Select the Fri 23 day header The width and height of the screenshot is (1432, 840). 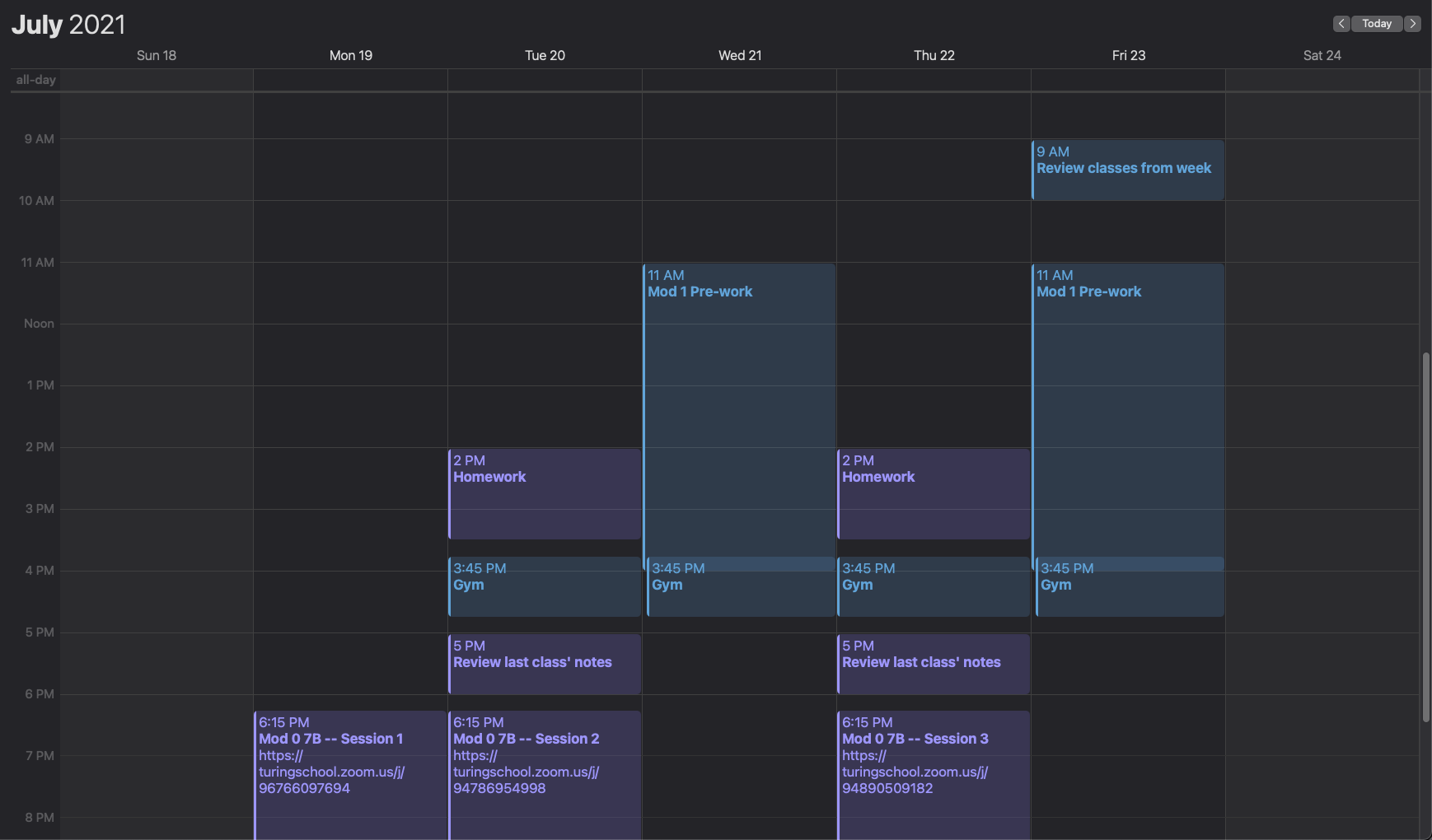(x=1129, y=55)
